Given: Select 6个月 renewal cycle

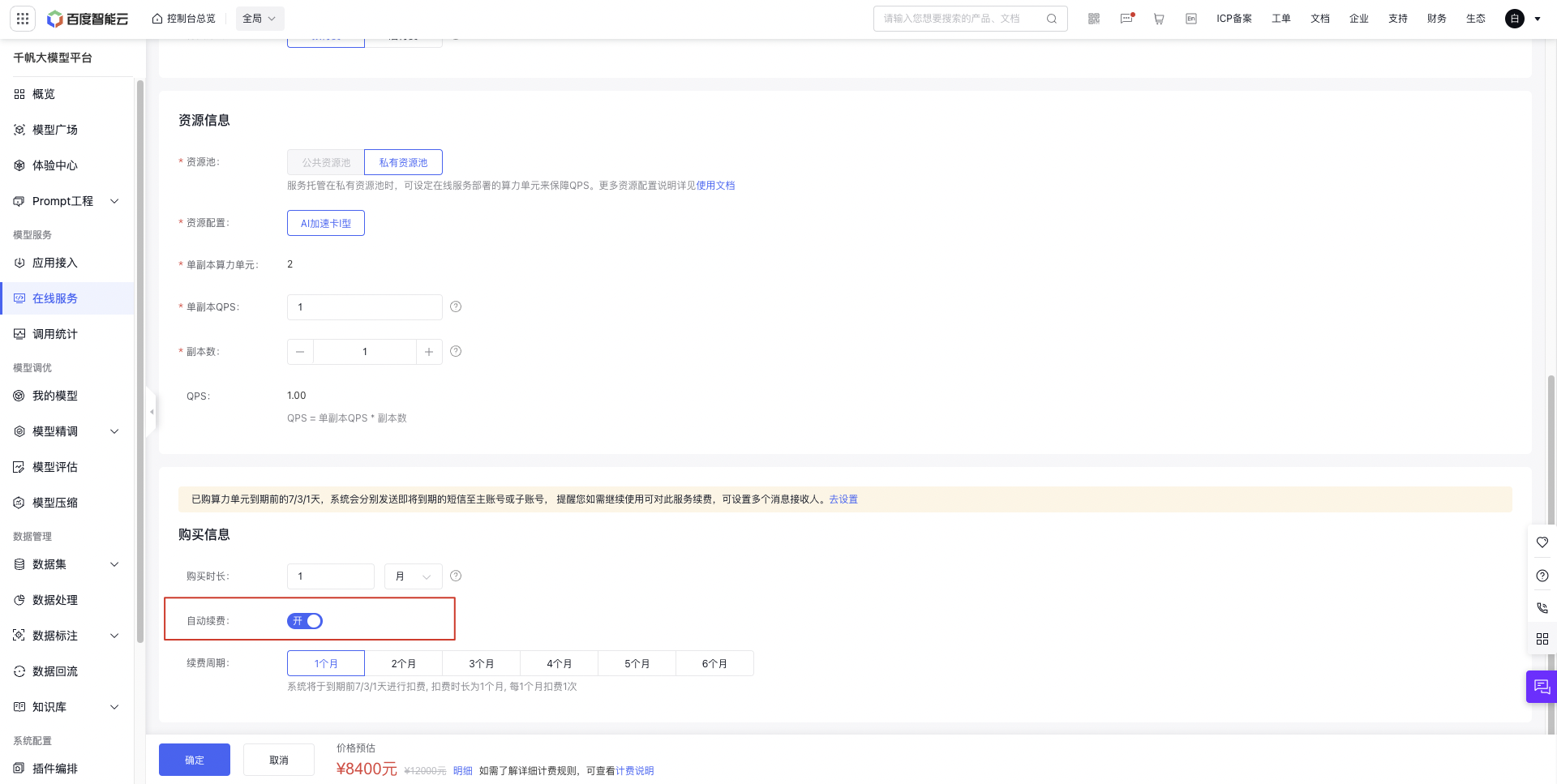Looking at the screenshot, I should point(715,663).
